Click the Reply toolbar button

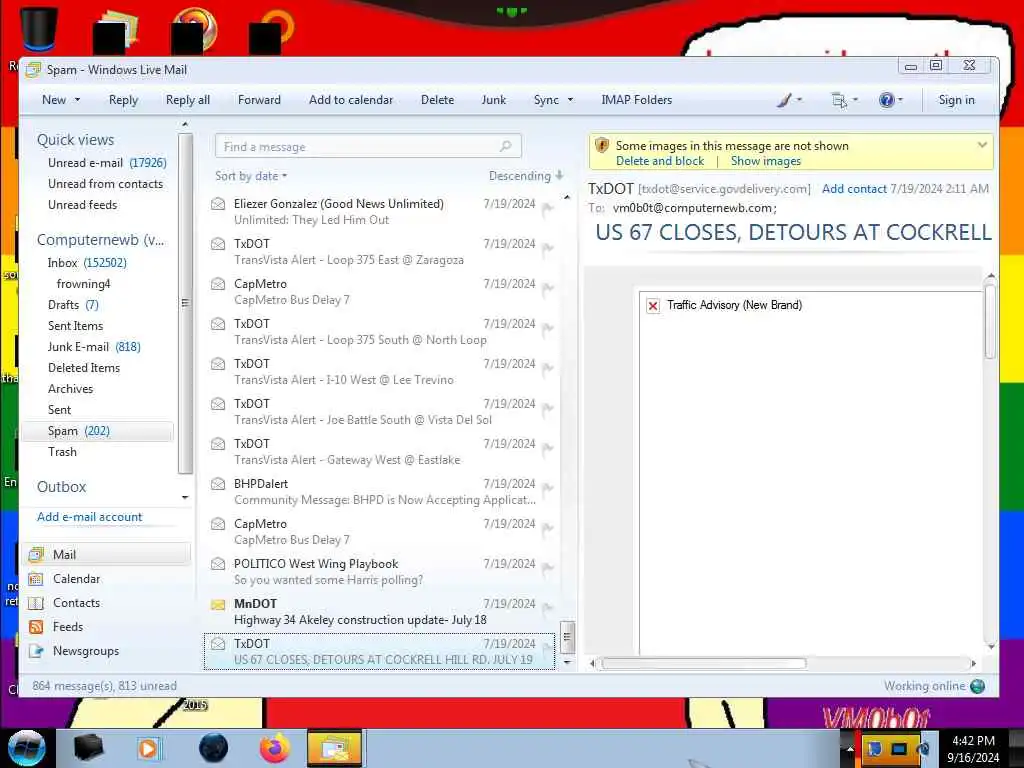(x=123, y=100)
